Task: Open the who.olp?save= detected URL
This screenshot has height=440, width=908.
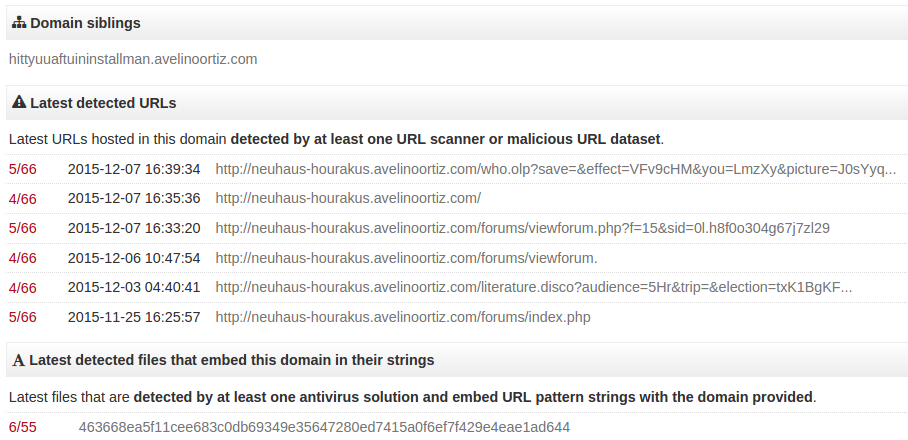Action: (555, 169)
